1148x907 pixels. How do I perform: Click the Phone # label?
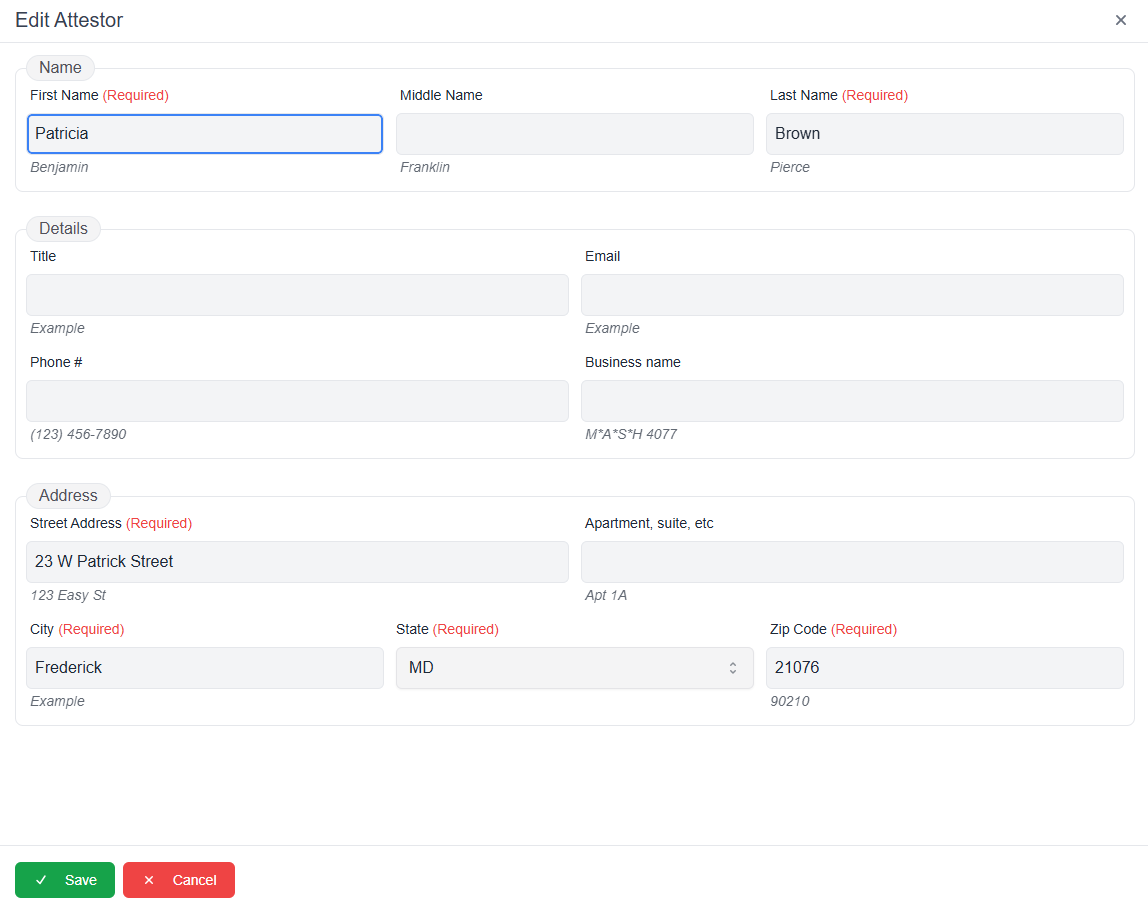pos(56,362)
